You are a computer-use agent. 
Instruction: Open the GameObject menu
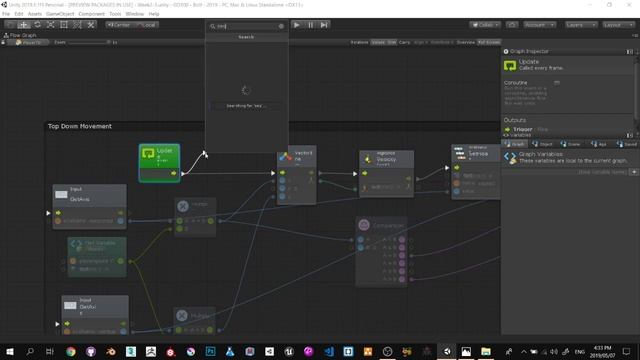pos(60,14)
